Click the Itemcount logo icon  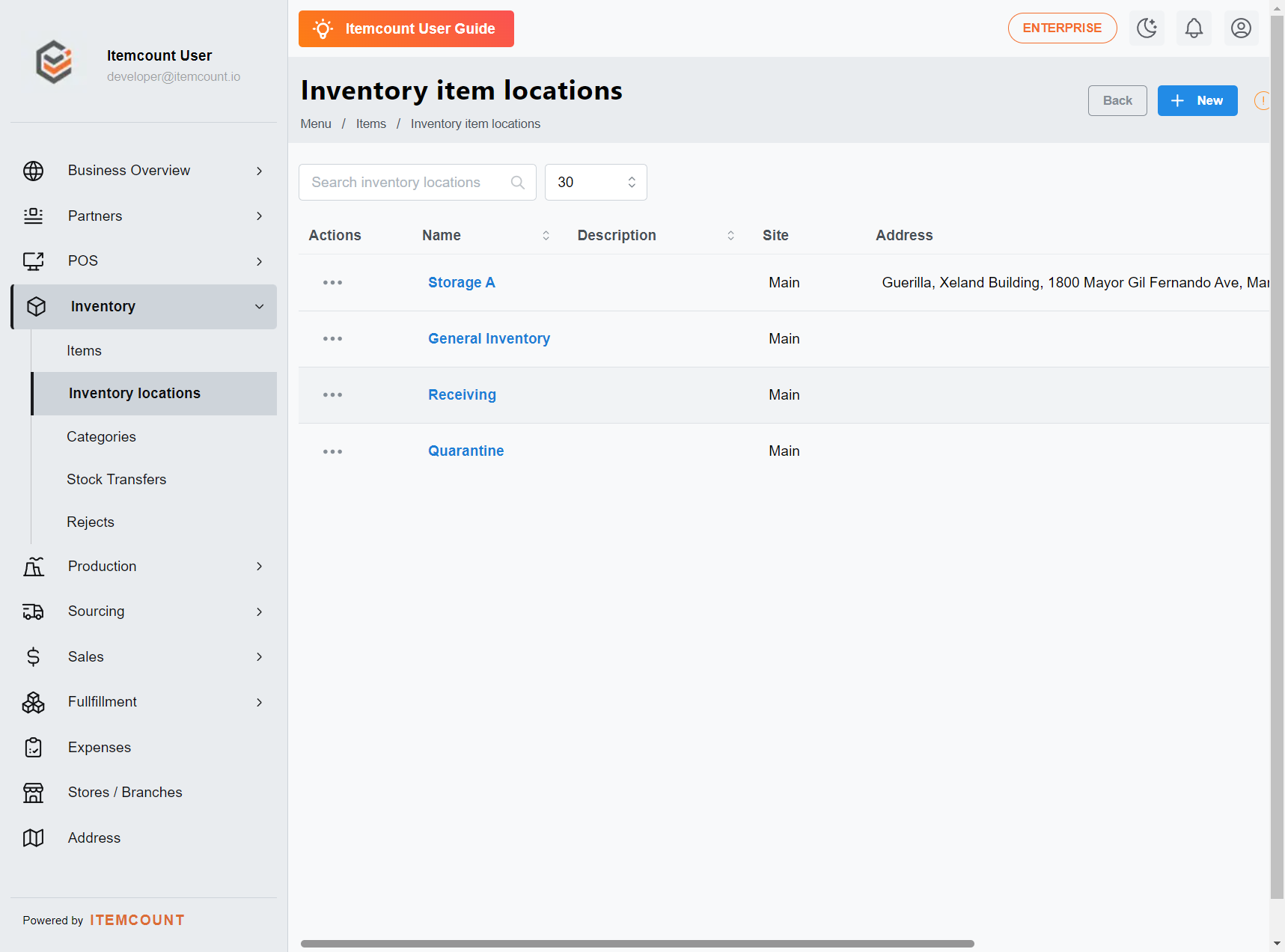[x=54, y=63]
